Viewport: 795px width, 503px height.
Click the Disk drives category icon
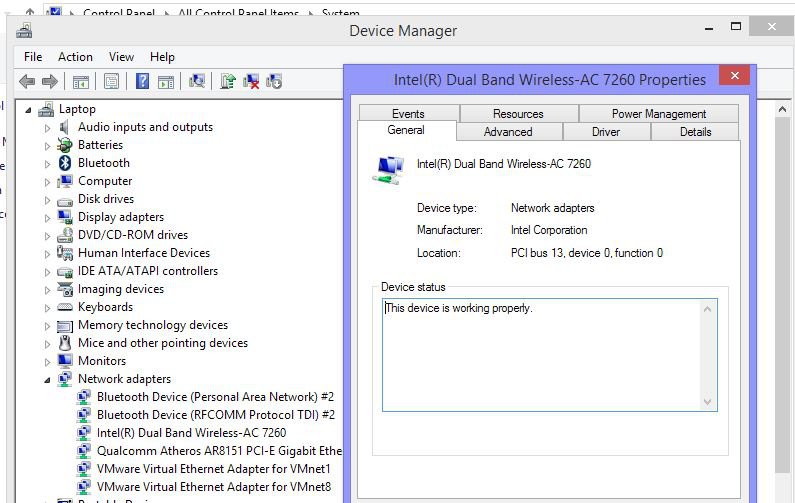[x=65, y=200]
